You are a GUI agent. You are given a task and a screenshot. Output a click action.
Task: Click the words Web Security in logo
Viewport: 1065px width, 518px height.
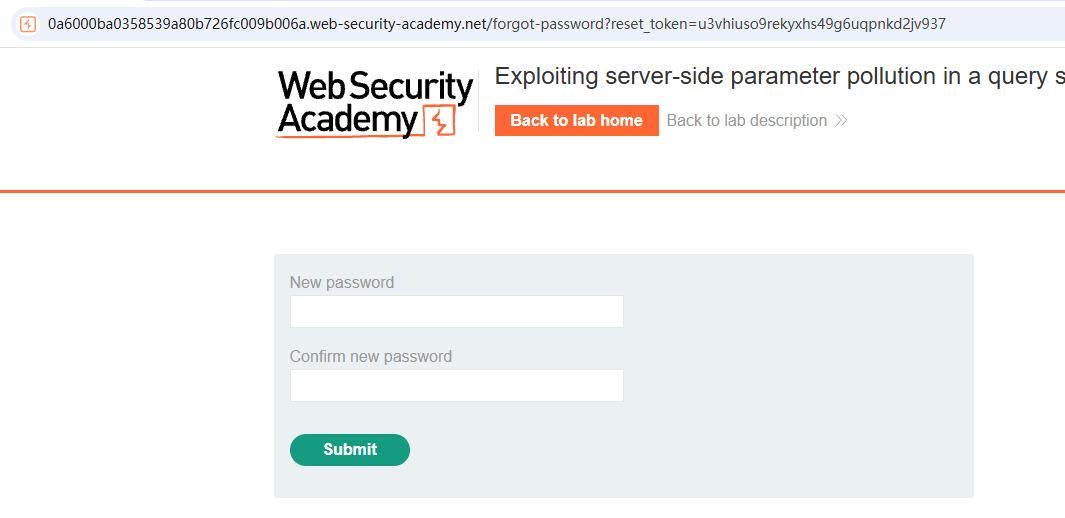[375, 87]
